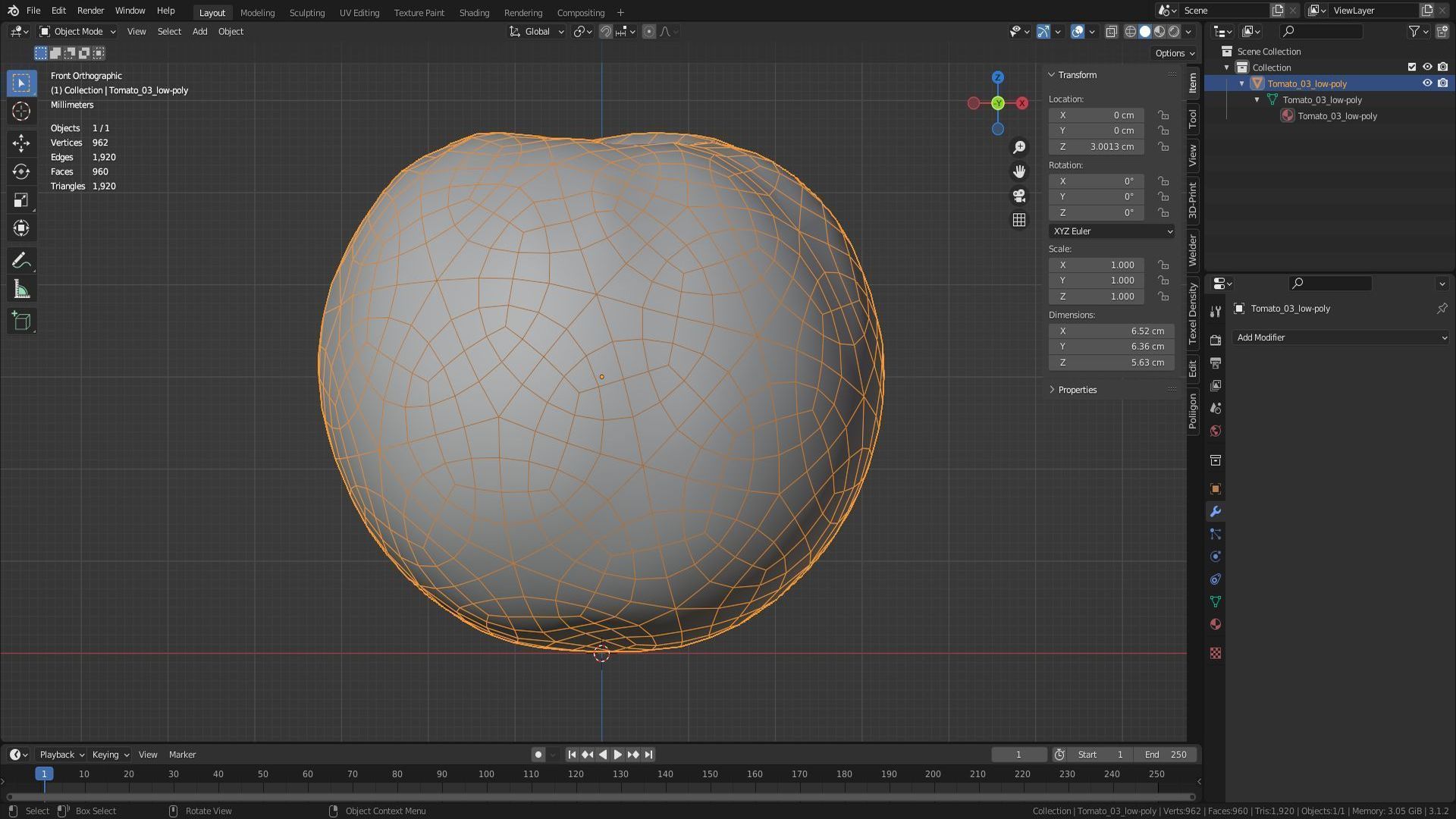Open Global transform orientation dropdown
Screen dimensions: 1456x819
coord(537,32)
